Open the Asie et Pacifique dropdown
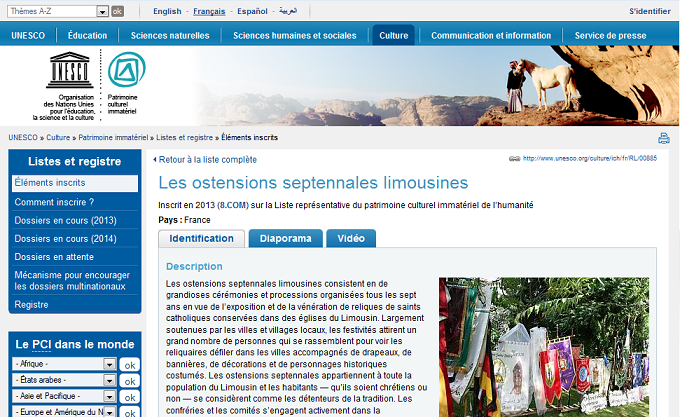The height and width of the screenshot is (417, 680). coord(109,398)
